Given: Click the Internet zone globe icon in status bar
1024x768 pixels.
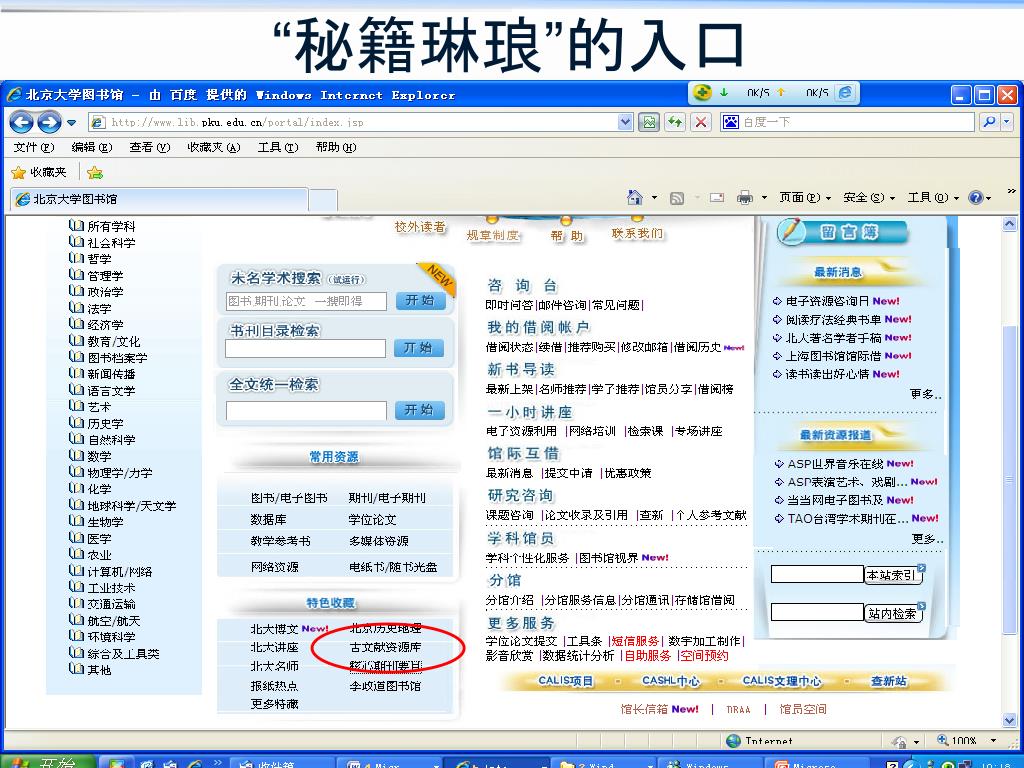Looking at the screenshot, I should (x=733, y=741).
